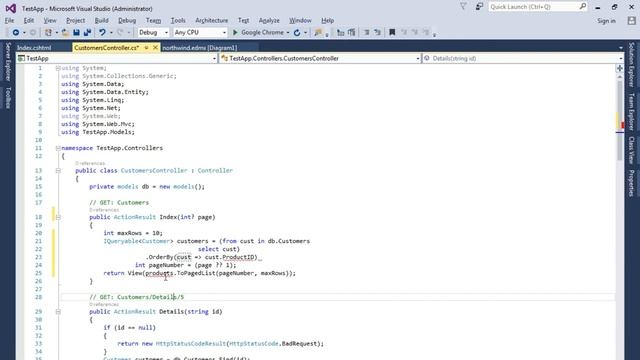Screen dimensions: 640x360
Task: Click the ProductID identifier on line 23
Action: (x=239, y=257)
